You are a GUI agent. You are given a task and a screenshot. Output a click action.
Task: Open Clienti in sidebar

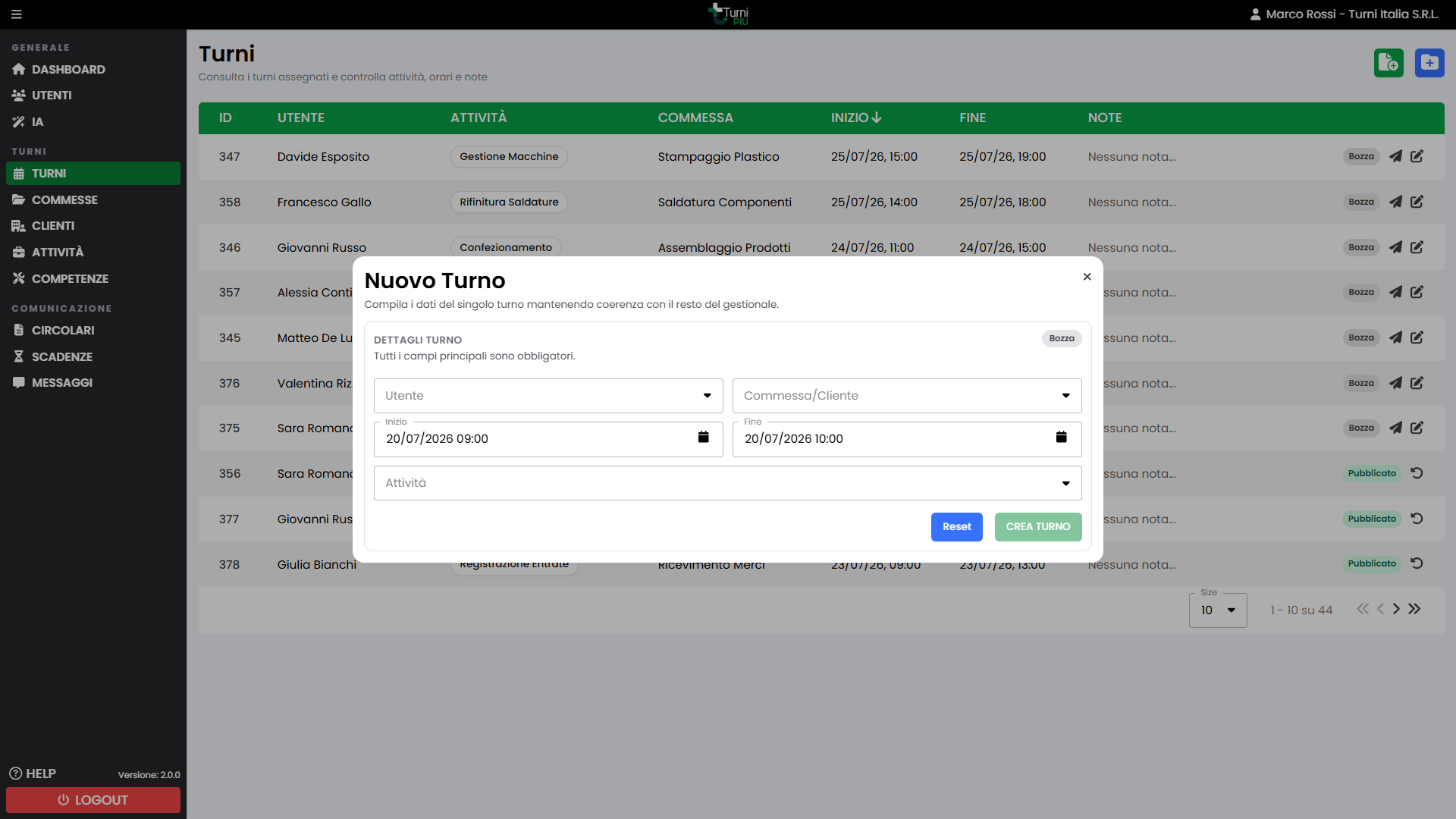(93, 226)
